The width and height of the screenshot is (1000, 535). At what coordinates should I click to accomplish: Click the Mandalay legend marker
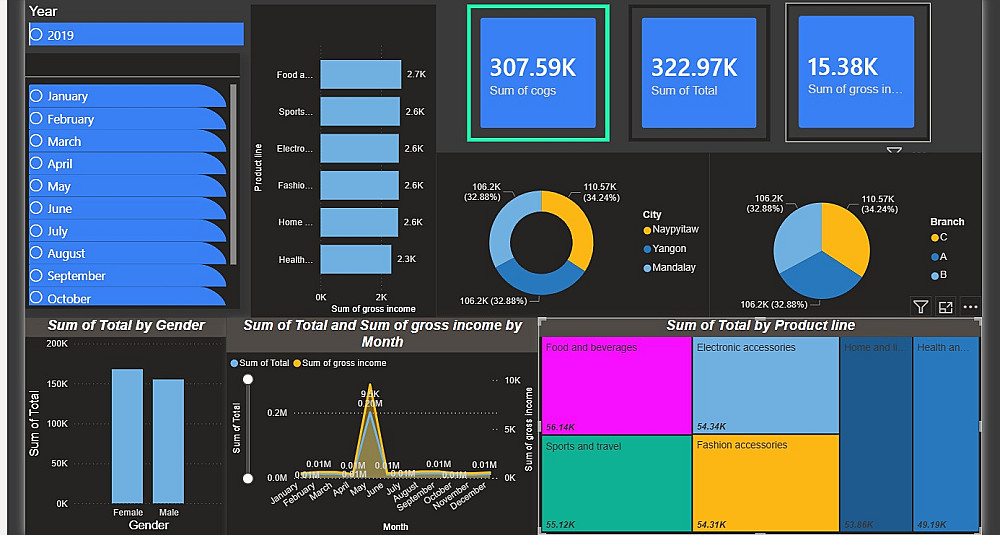[x=647, y=268]
